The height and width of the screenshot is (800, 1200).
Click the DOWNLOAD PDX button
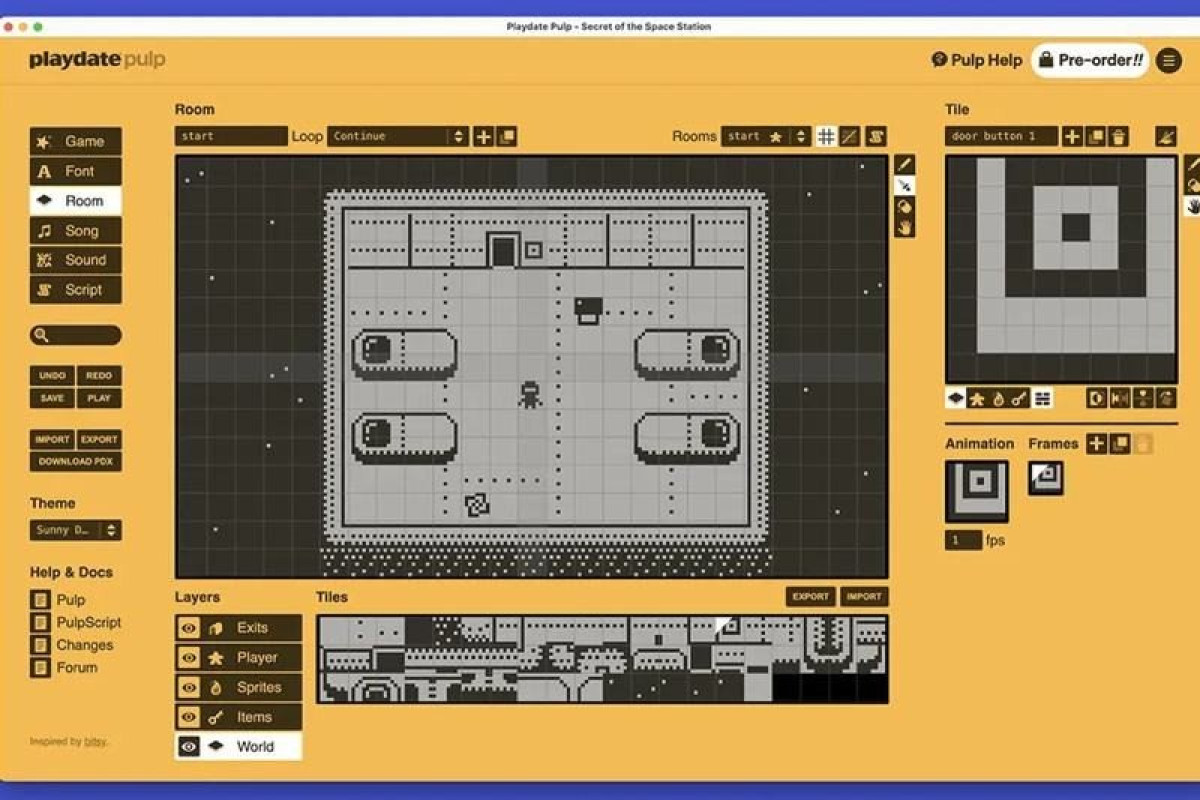pos(76,462)
